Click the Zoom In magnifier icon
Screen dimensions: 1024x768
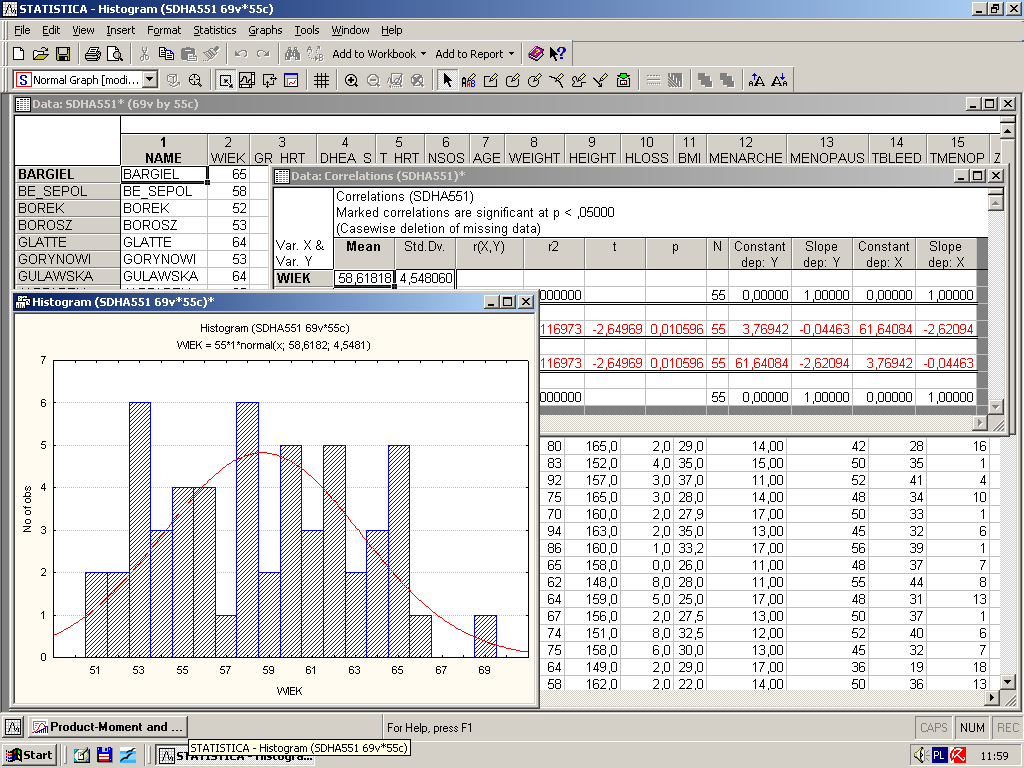coord(351,80)
